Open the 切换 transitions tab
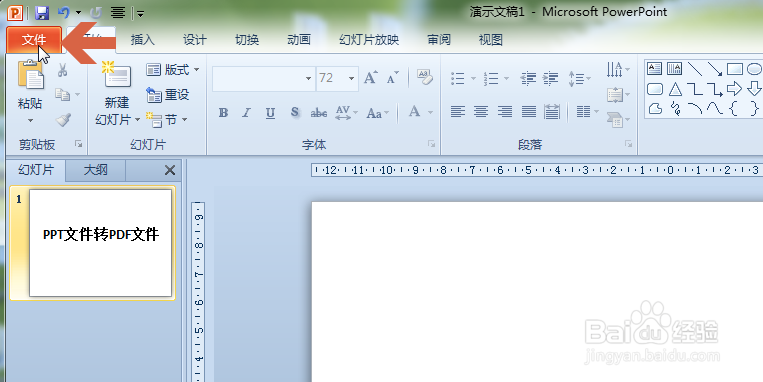Viewport: 763px width, 382px height. [247, 40]
